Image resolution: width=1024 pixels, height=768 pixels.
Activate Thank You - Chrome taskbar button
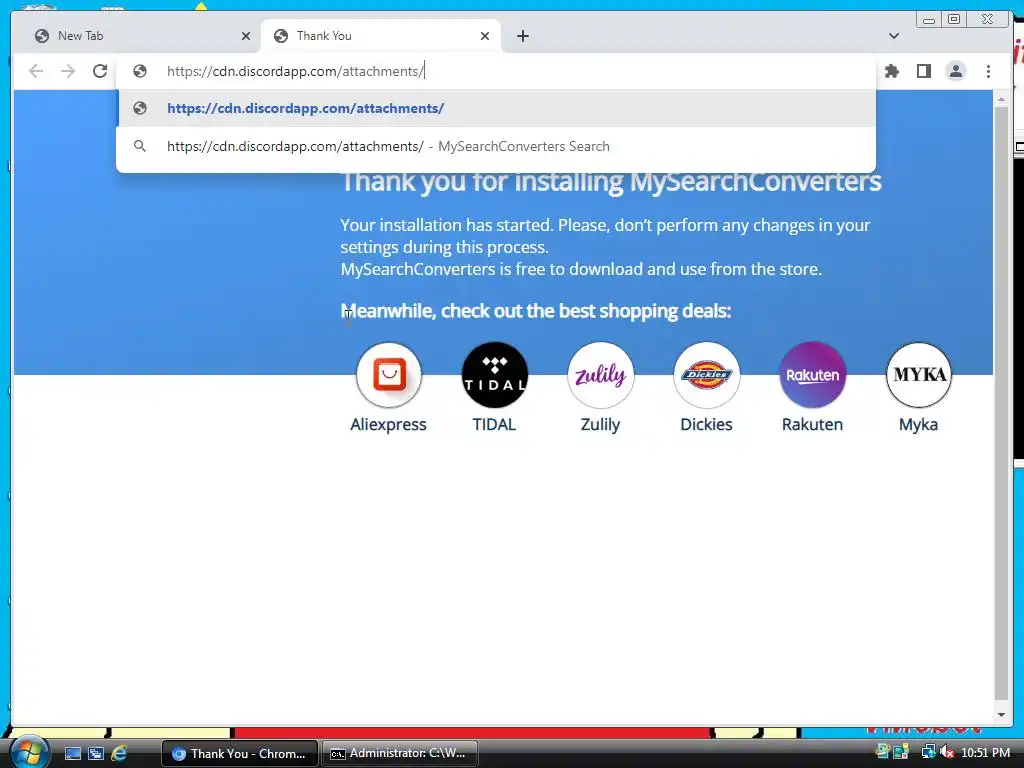[240, 754]
